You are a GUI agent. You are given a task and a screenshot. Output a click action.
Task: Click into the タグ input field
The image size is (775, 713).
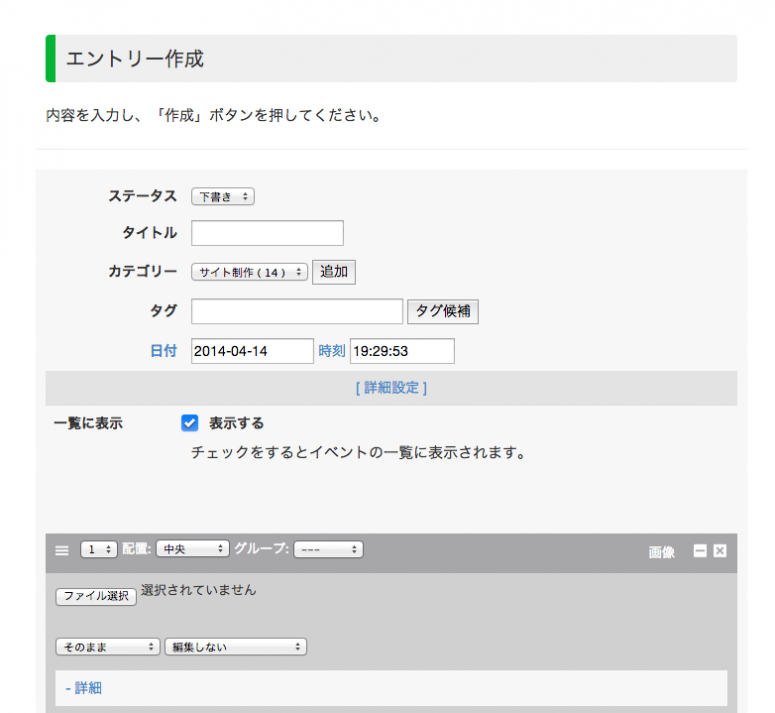(296, 311)
